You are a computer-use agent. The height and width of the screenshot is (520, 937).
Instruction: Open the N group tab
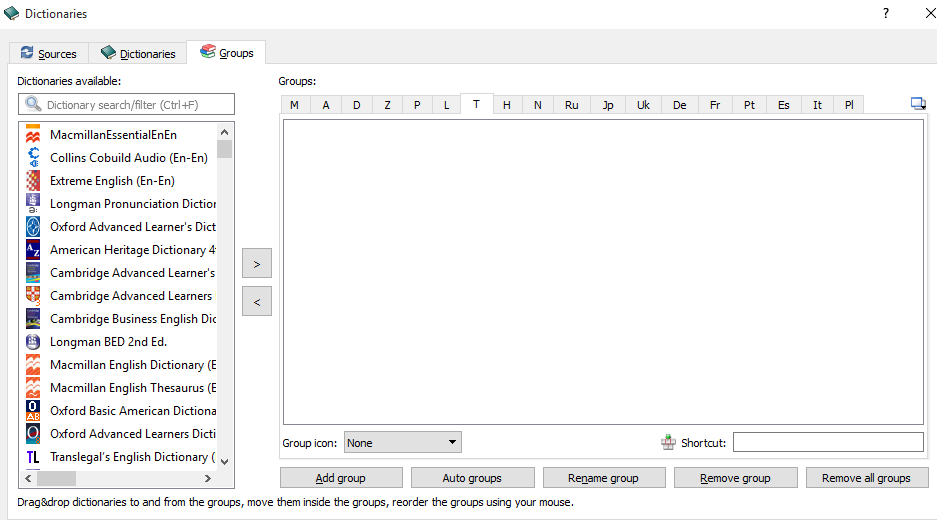(x=538, y=105)
